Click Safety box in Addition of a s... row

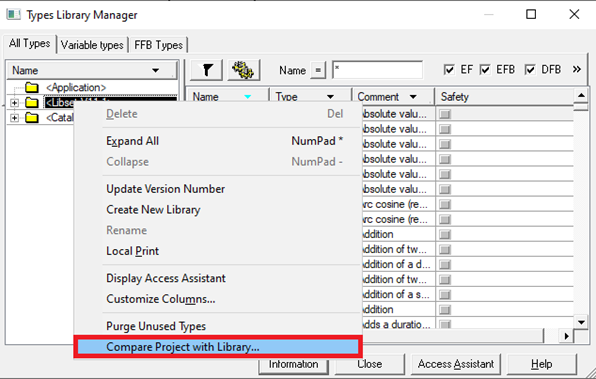(x=445, y=295)
